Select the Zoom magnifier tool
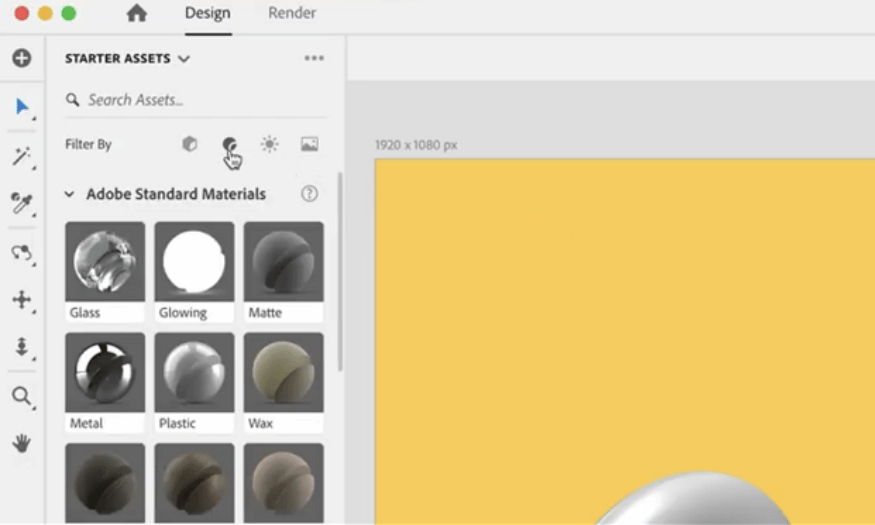Screen dimensions: 875x525 (x=22, y=396)
